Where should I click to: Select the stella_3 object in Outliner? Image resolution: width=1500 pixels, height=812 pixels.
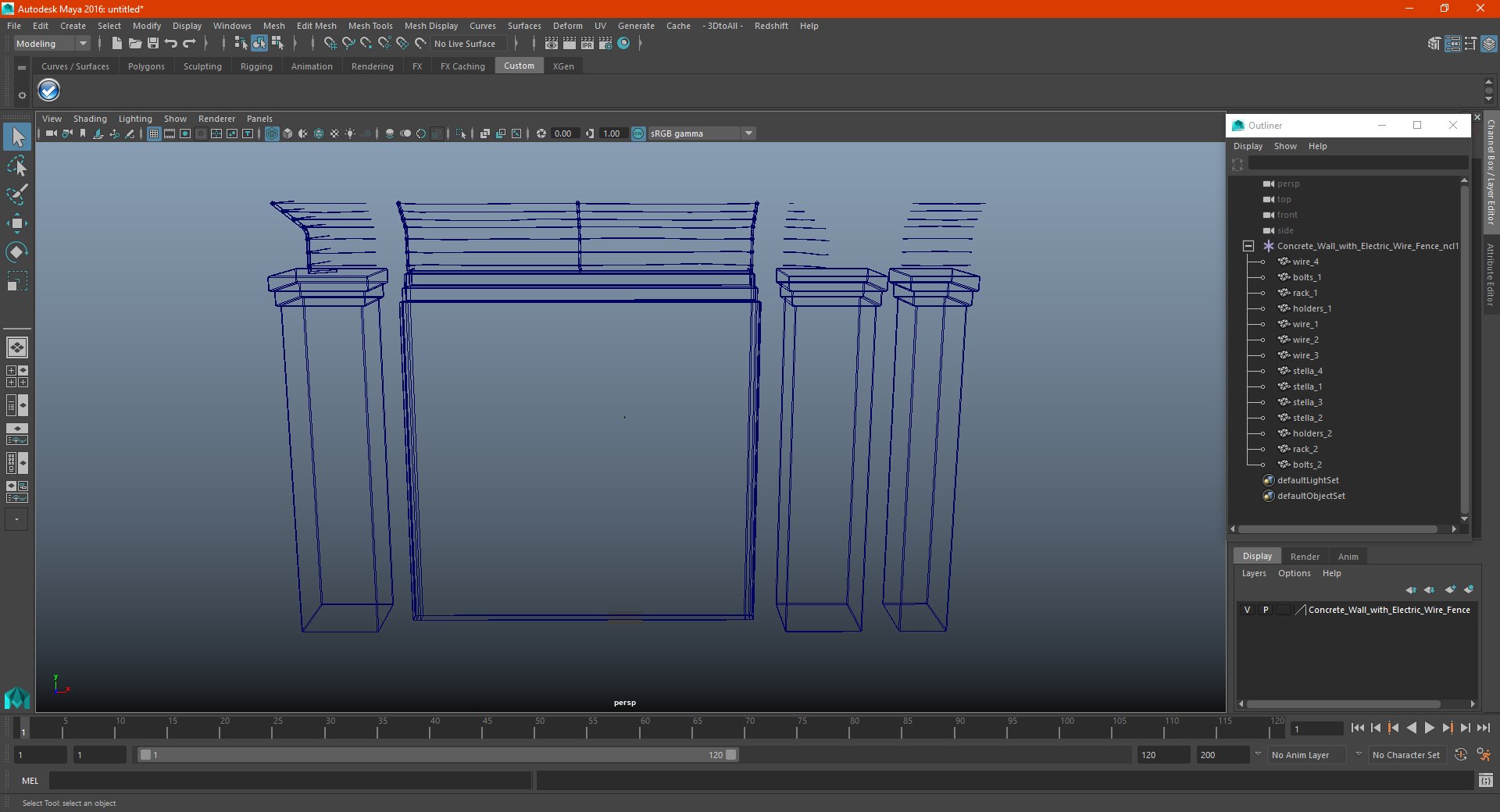(1307, 402)
